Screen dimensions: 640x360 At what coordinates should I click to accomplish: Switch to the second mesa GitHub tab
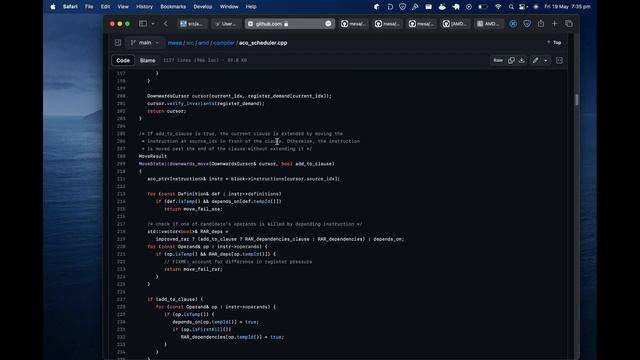387,24
